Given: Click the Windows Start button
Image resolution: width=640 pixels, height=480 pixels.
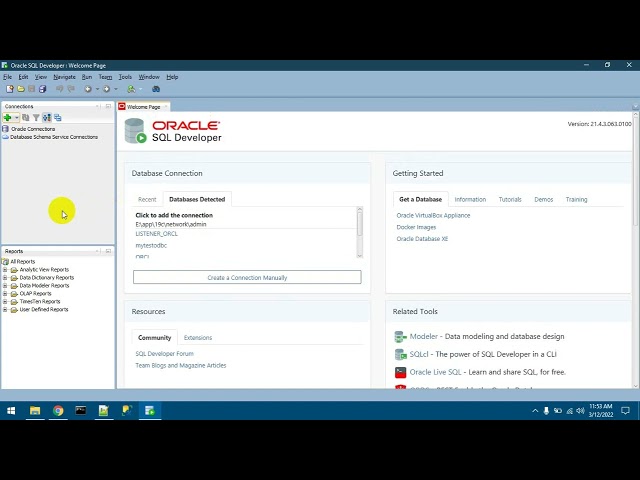Looking at the screenshot, I should point(11,411).
